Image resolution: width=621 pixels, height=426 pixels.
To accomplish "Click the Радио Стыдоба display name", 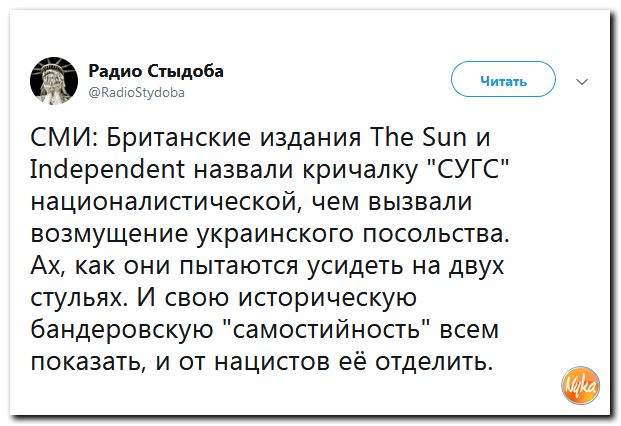I will (x=156, y=71).
